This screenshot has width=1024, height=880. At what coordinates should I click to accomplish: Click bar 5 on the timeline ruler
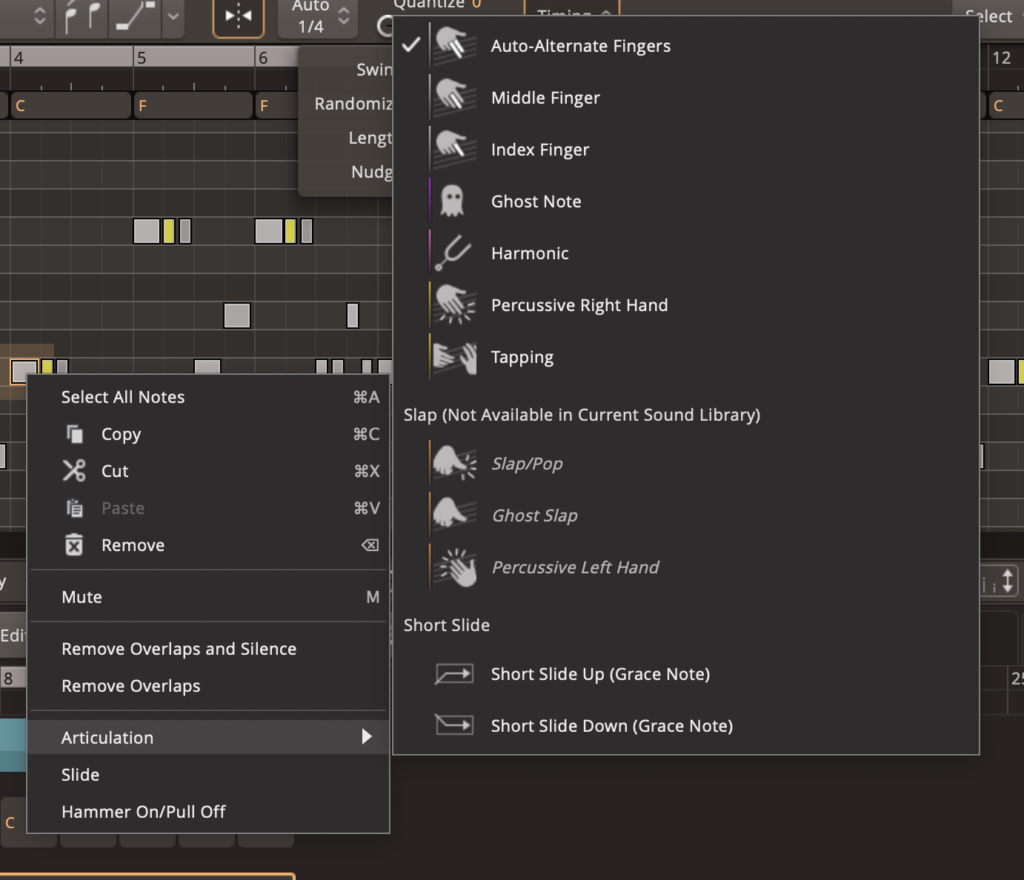[142, 57]
